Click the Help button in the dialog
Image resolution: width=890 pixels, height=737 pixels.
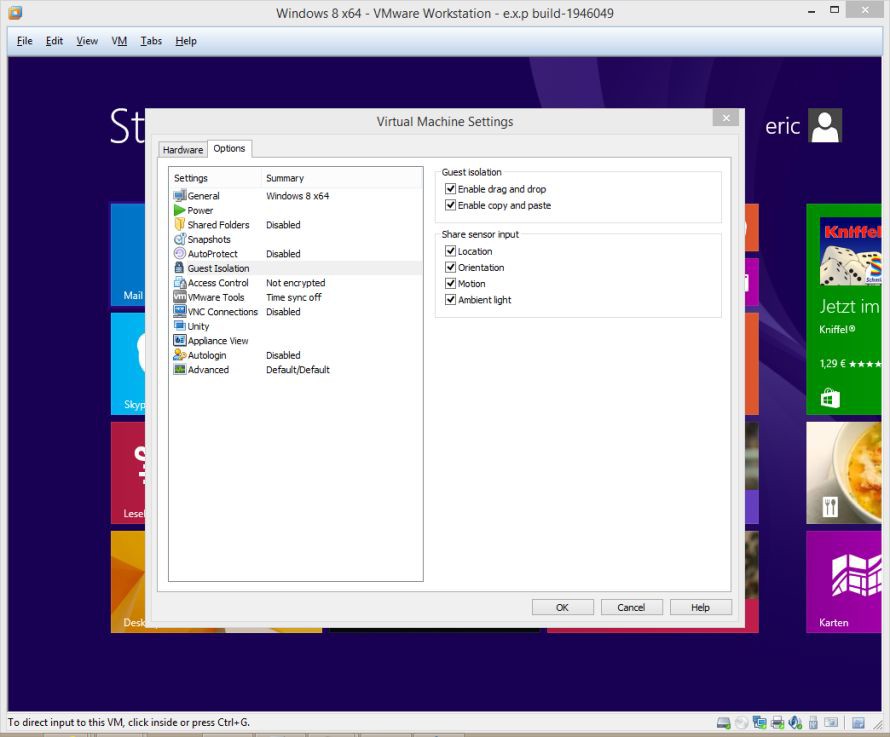[700, 608]
